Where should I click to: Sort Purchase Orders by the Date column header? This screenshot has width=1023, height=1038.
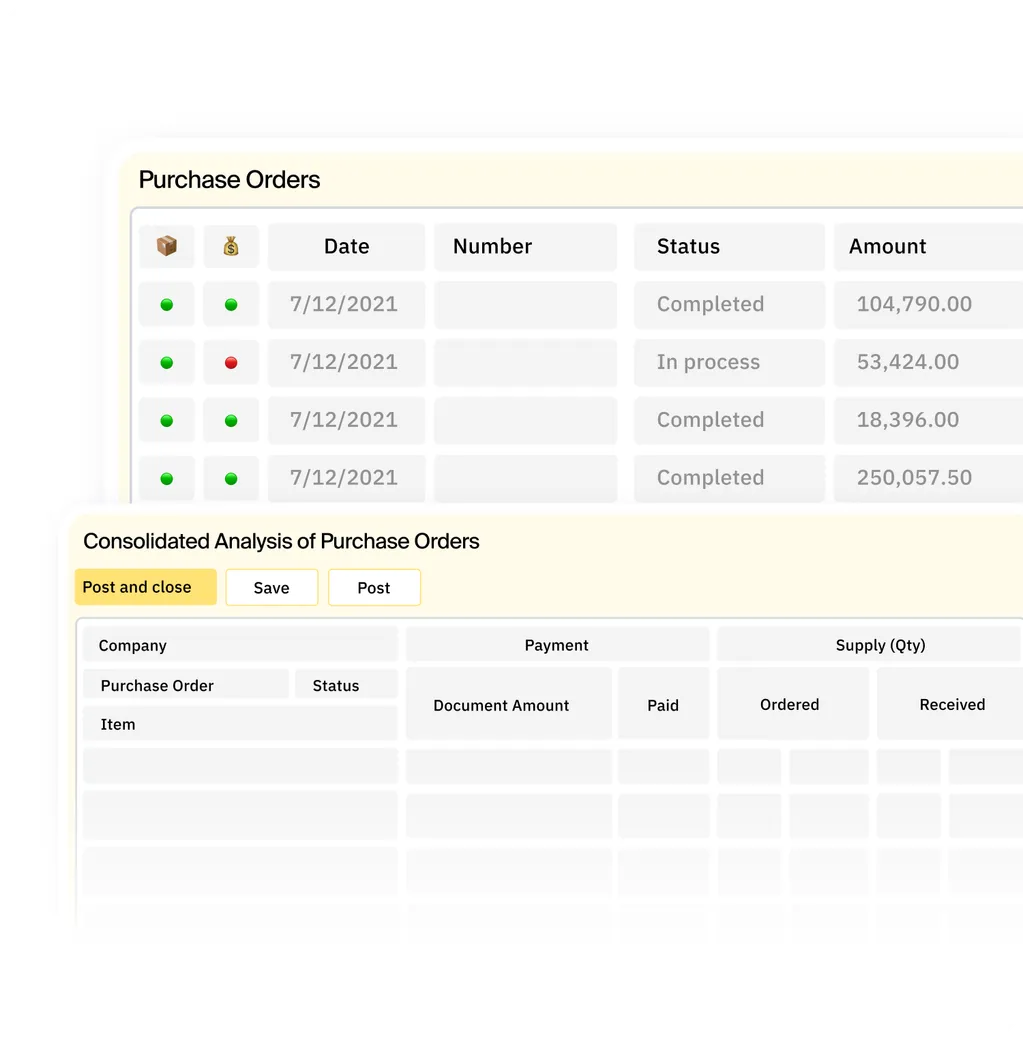click(x=346, y=246)
